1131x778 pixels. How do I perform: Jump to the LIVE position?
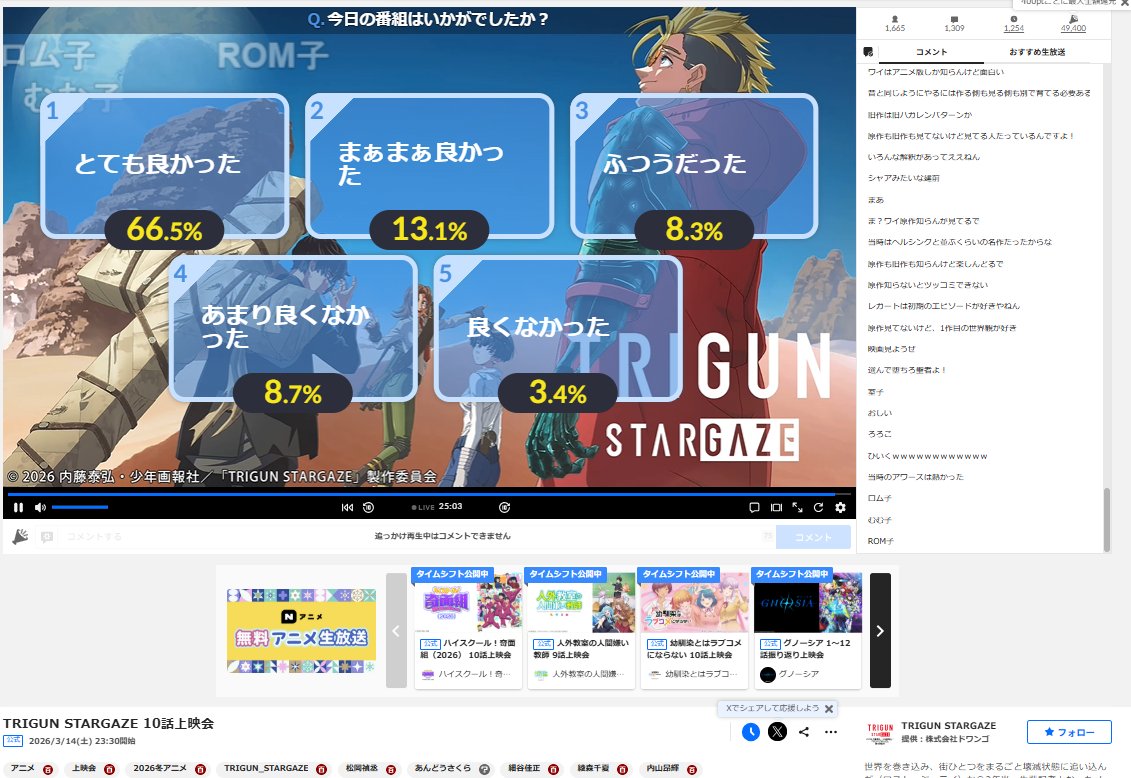pyautogui.click(x=423, y=508)
